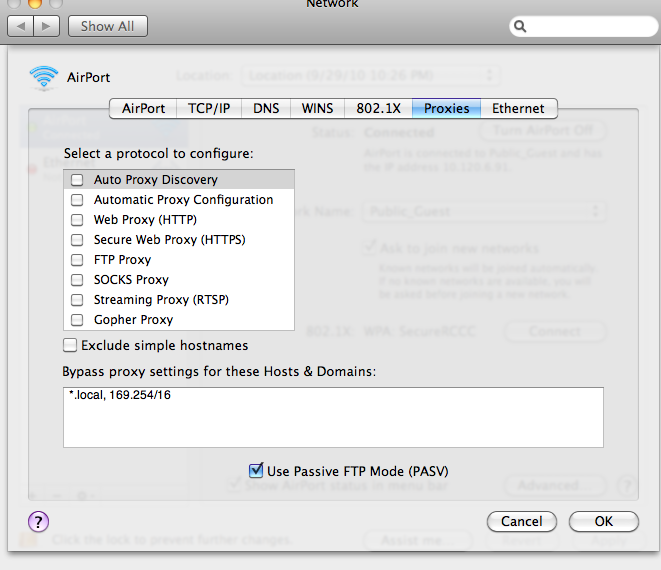Image resolution: width=661 pixels, height=570 pixels.
Task: Enable Web Proxy (HTTP) checkbox
Action: [77, 220]
